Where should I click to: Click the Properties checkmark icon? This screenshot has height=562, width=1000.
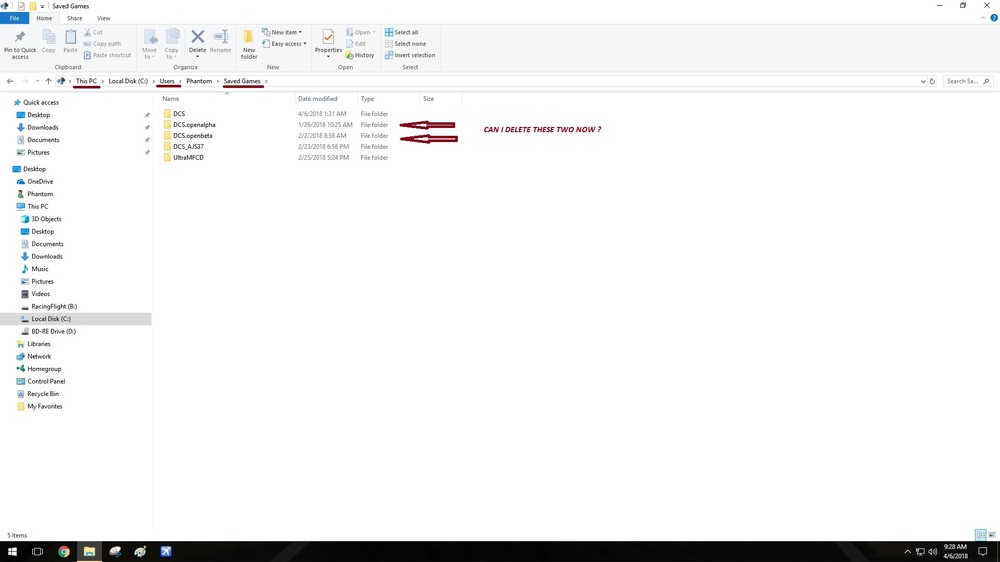click(x=328, y=37)
